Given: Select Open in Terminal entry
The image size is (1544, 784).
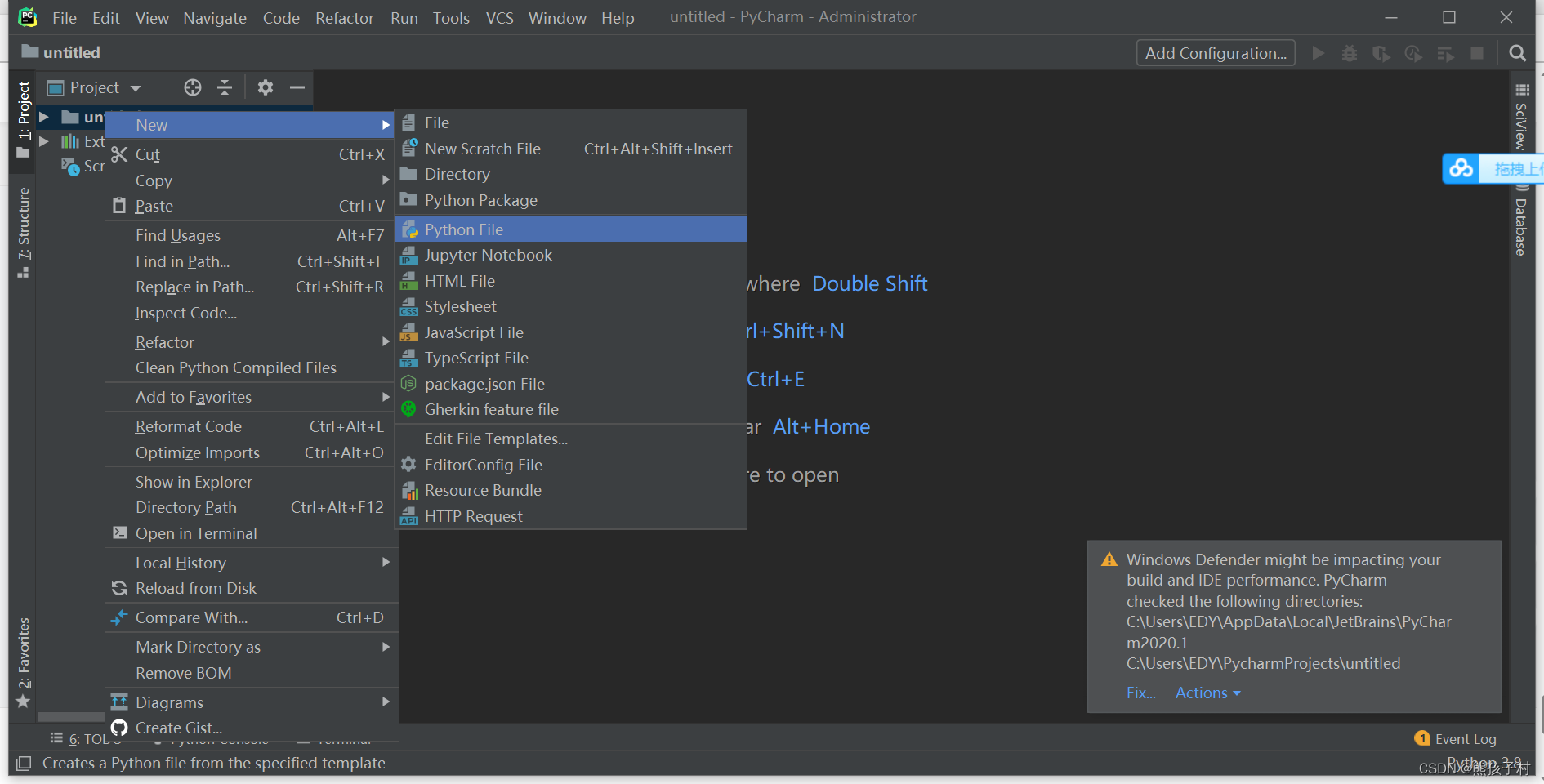Looking at the screenshot, I should coord(252,533).
